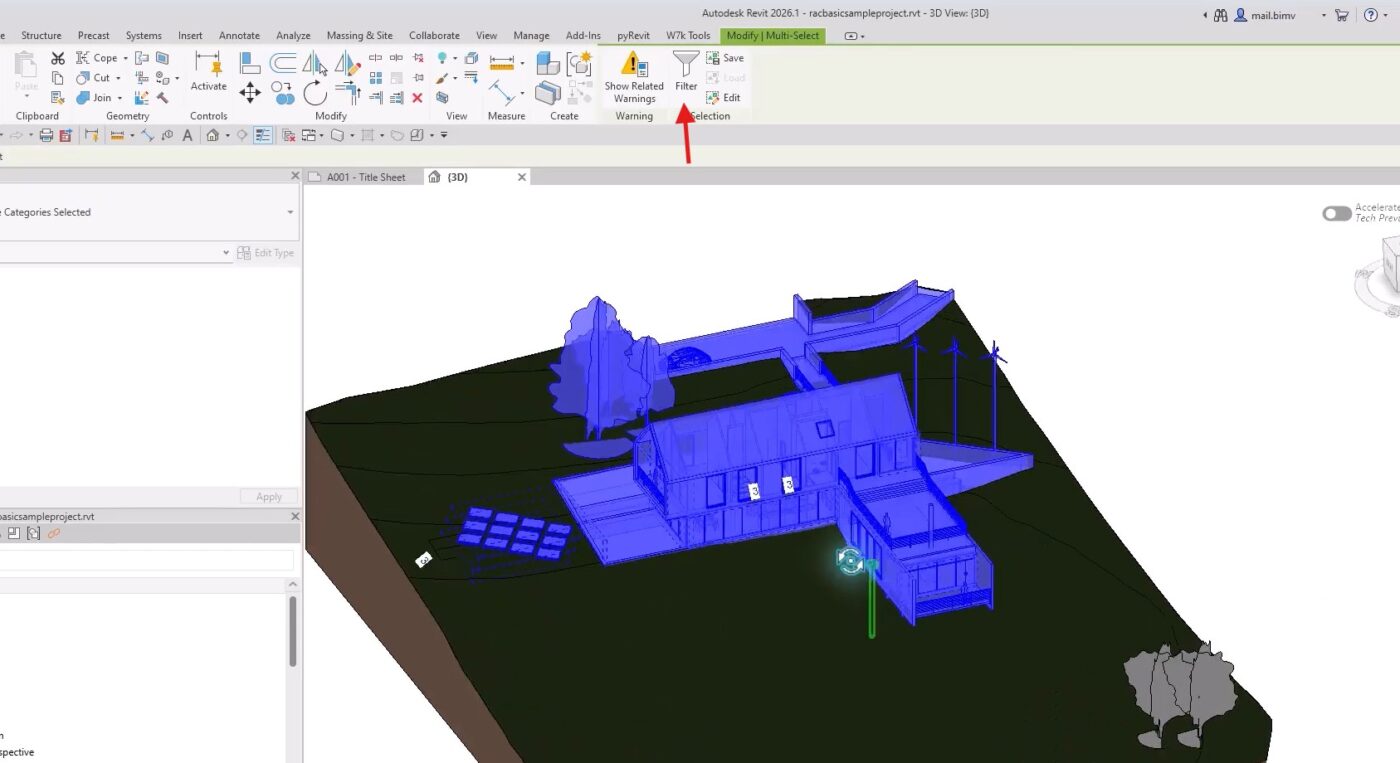The height and width of the screenshot is (763, 1400).
Task: Toggle the Accelerated Graphics Tech Preview switch
Action: pyautogui.click(x=1336, y=213)
